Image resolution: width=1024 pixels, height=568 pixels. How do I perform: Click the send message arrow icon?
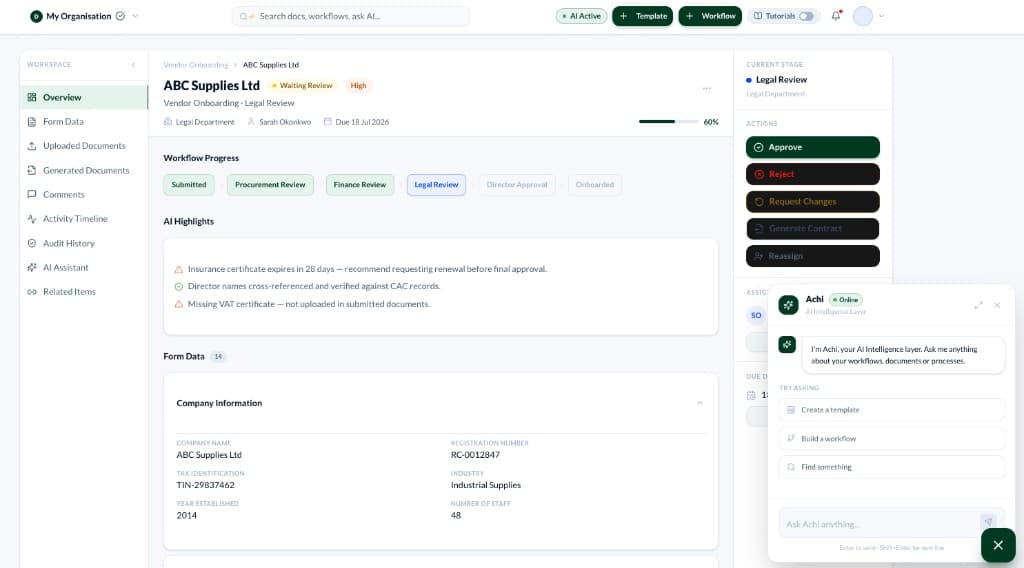(x=988, y=521)
